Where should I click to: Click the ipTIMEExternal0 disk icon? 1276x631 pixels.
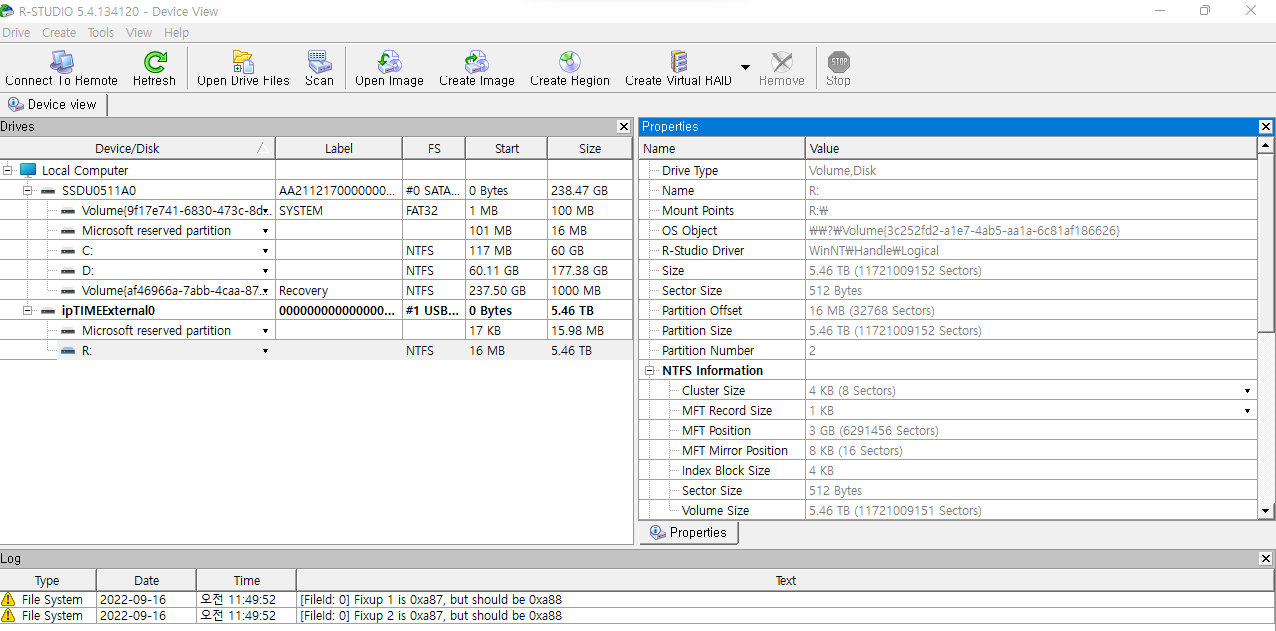tap(48, 311)
